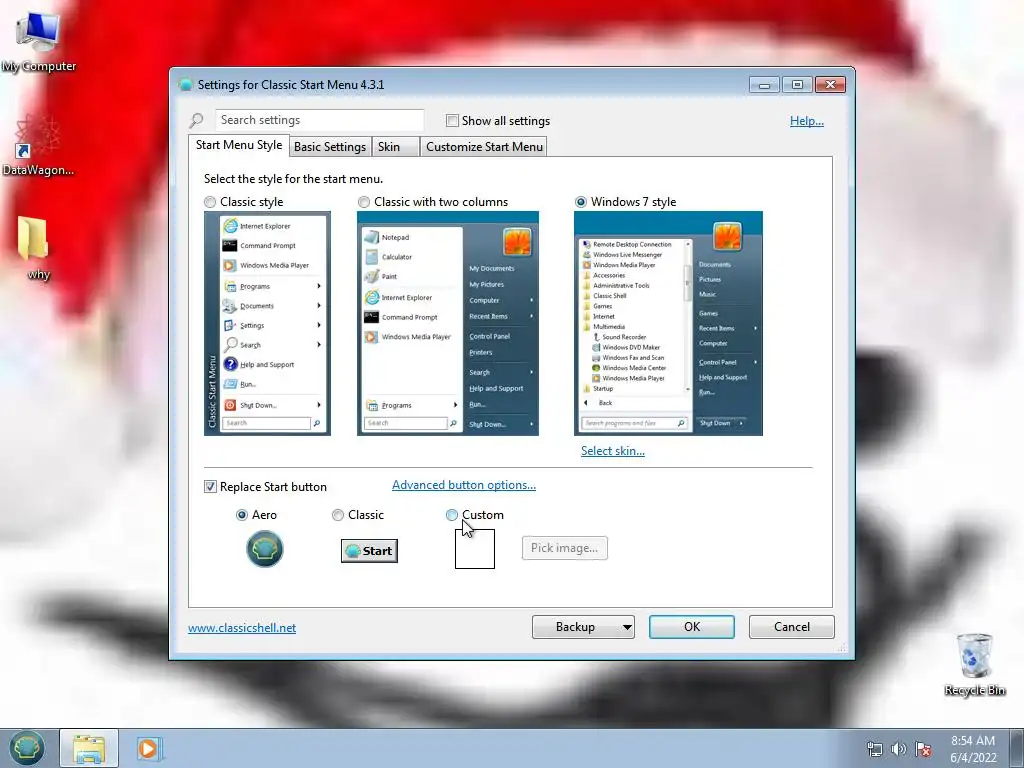The image size is (1024, 768).
Task: Select the 'why' folder on desktop
Action: coord(34,248)
